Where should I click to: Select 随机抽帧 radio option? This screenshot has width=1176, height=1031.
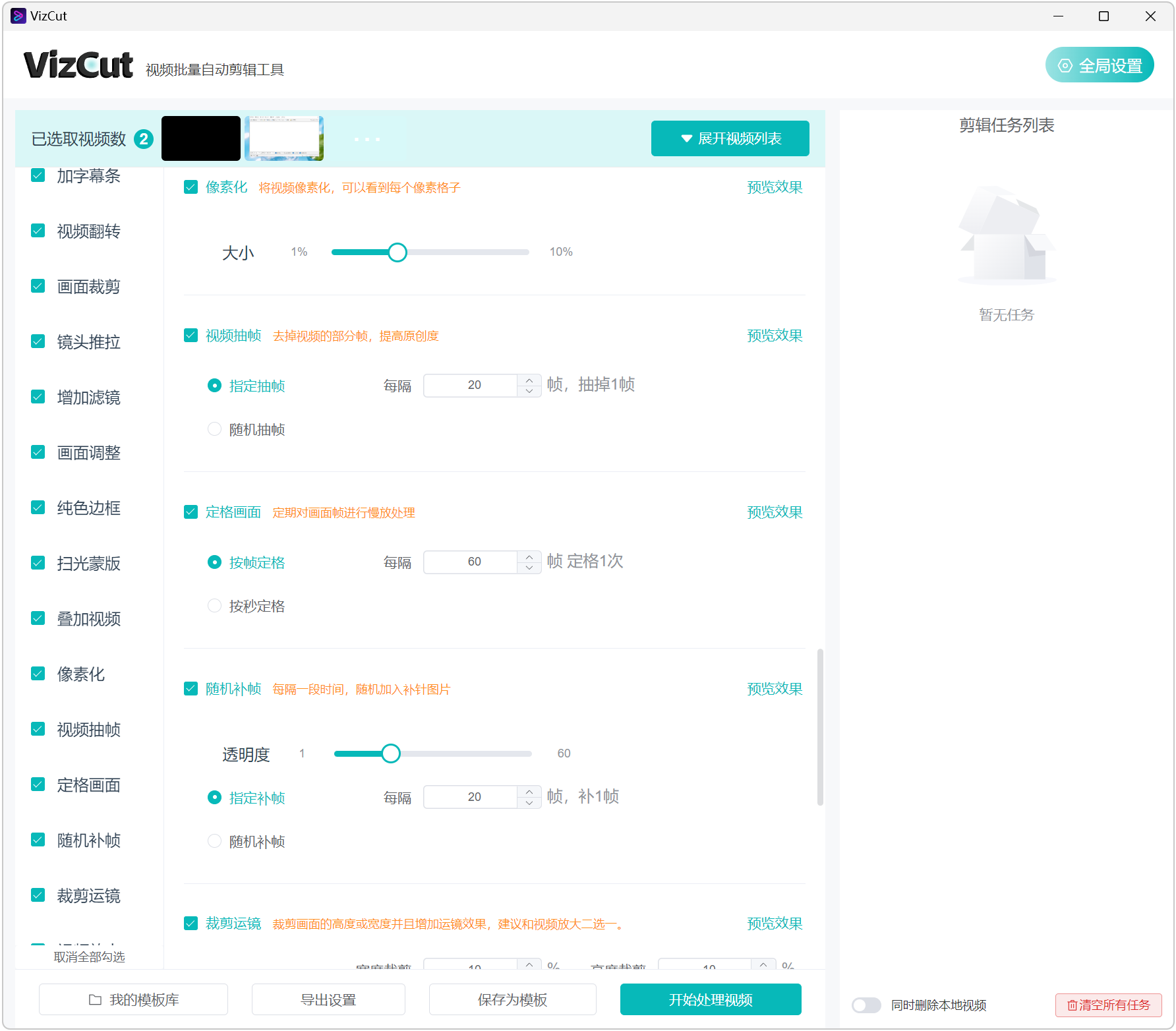[x=214, y=429]
